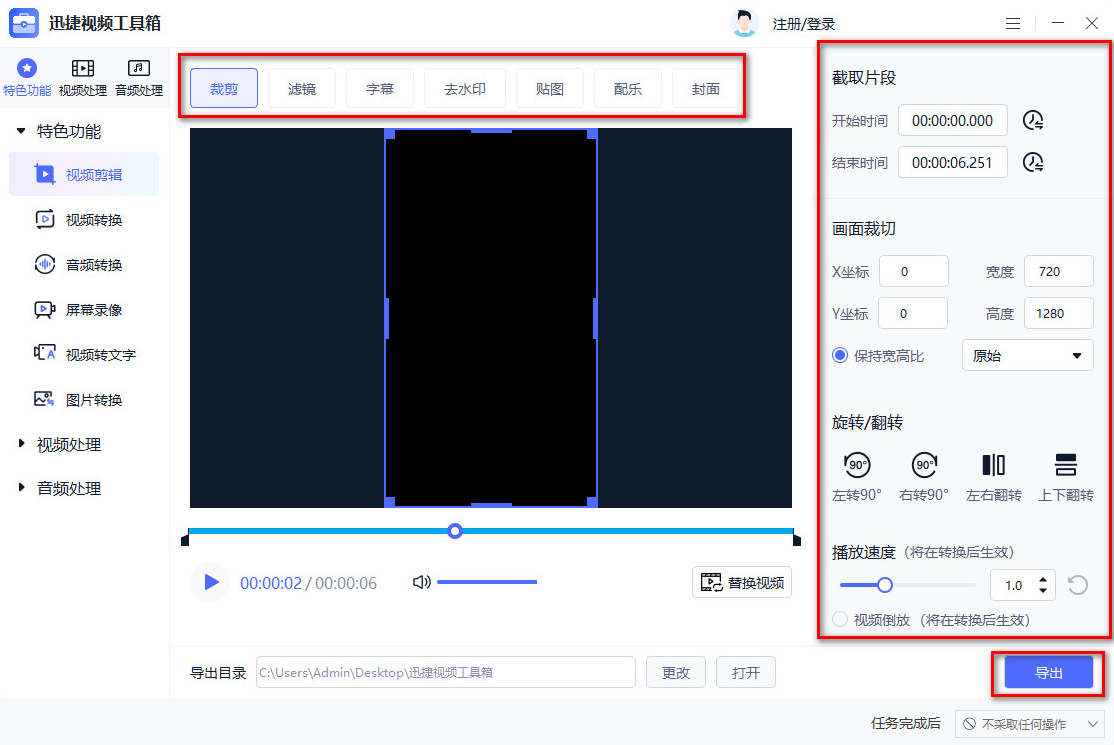
Task: Click the 开始时间 input field
Action: coord(953,121)
